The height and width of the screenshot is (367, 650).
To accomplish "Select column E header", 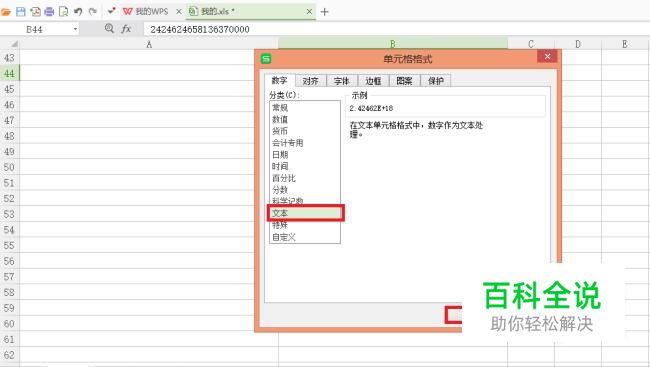I will point(625,44).
